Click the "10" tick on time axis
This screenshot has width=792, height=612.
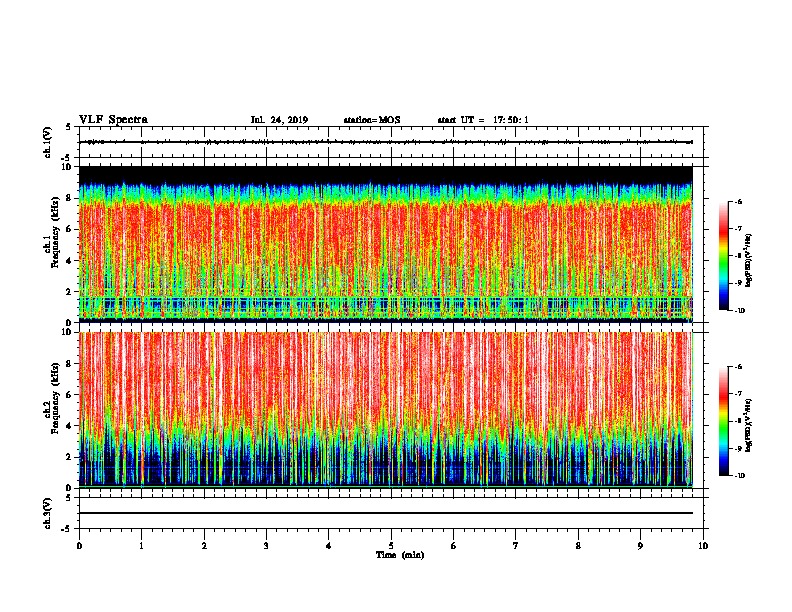703,546
